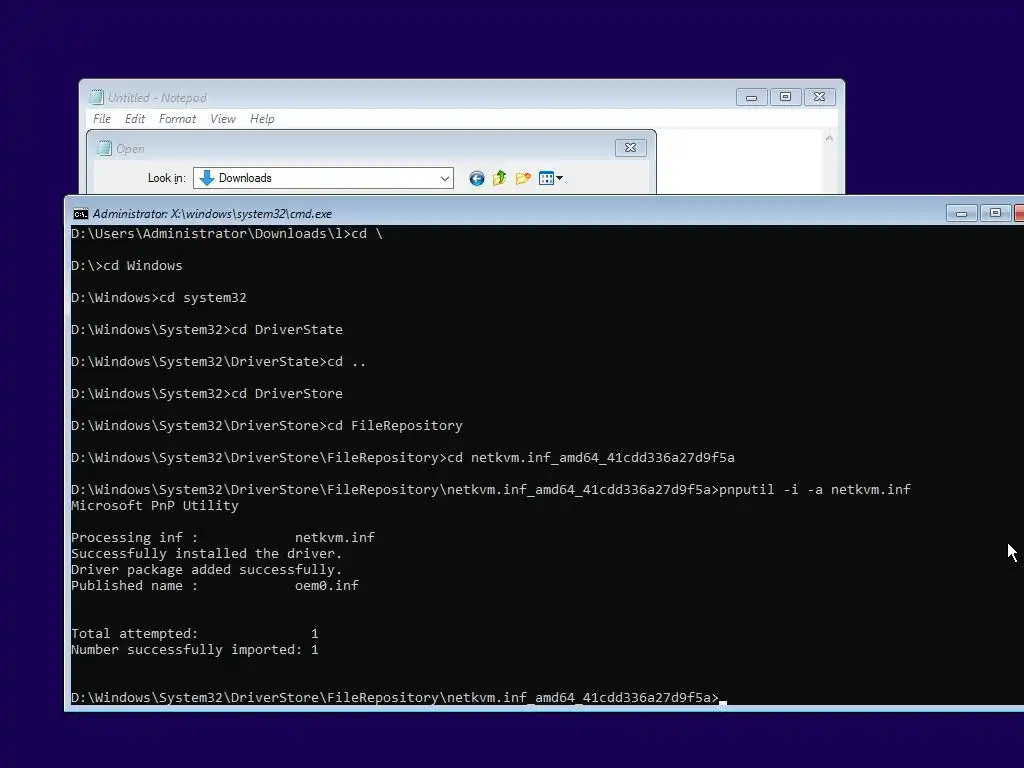Minimize the Notepad window
The width and height of the screenshot is (1024, 768).
coord(751,97)
